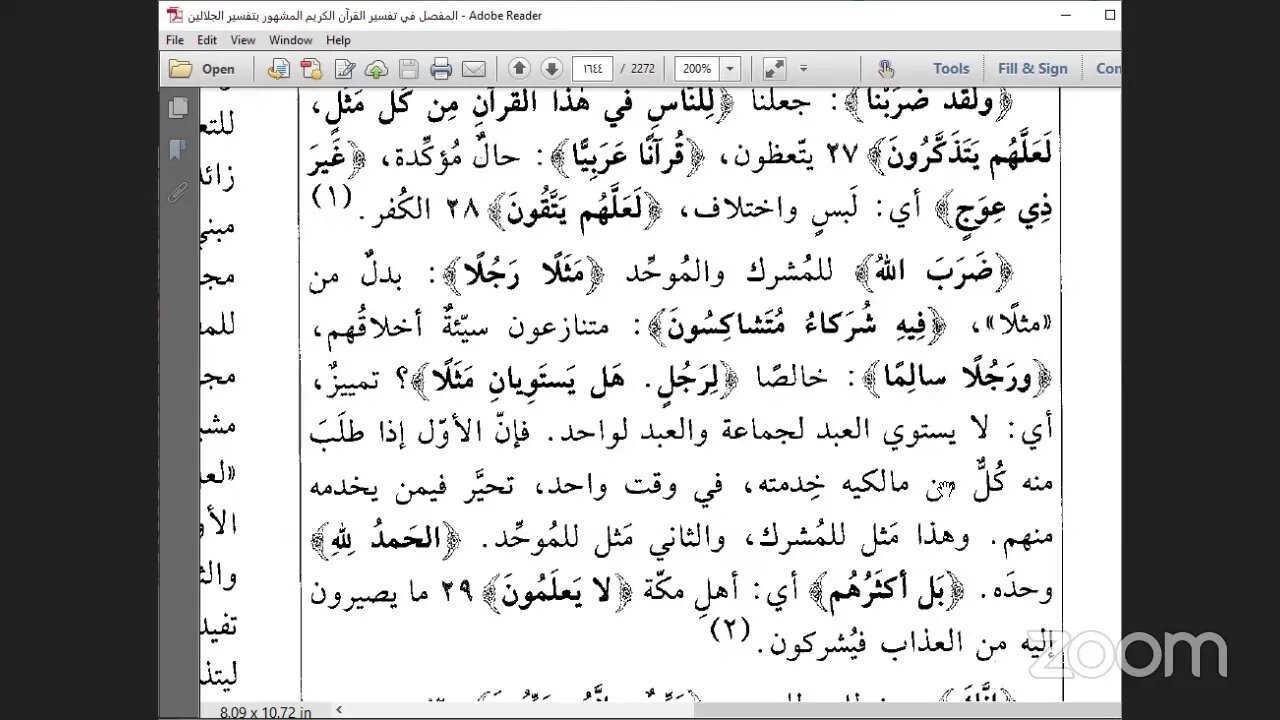
Task: Click the Open folder button
Action: pos(202,69)
